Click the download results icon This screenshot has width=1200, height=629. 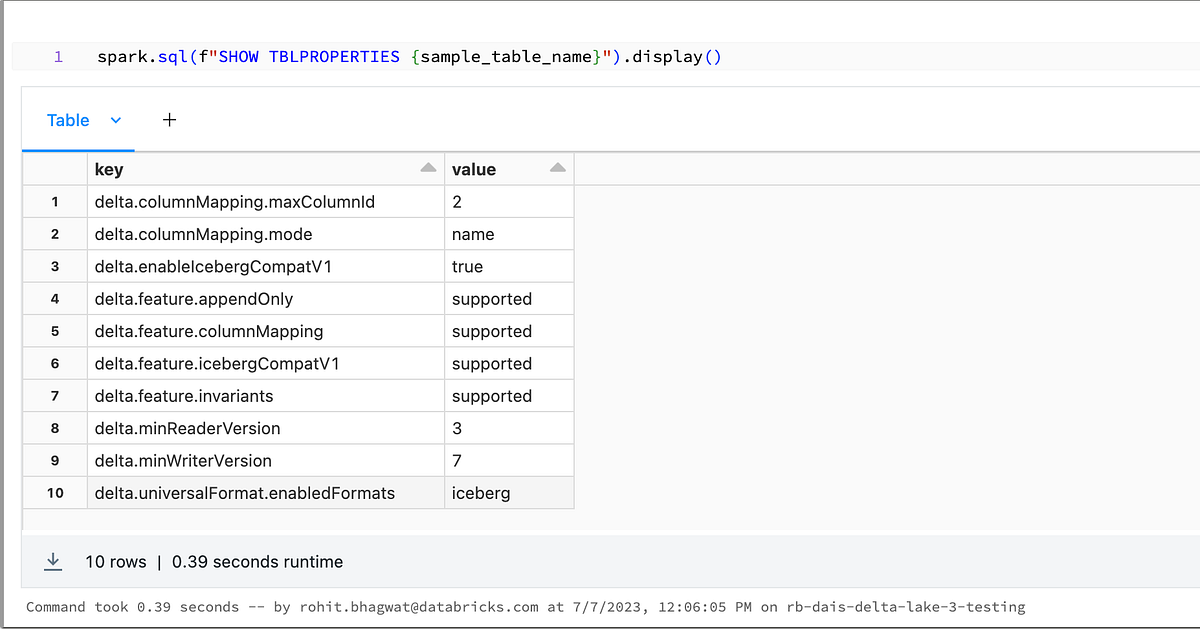click(x=53, y=561)
